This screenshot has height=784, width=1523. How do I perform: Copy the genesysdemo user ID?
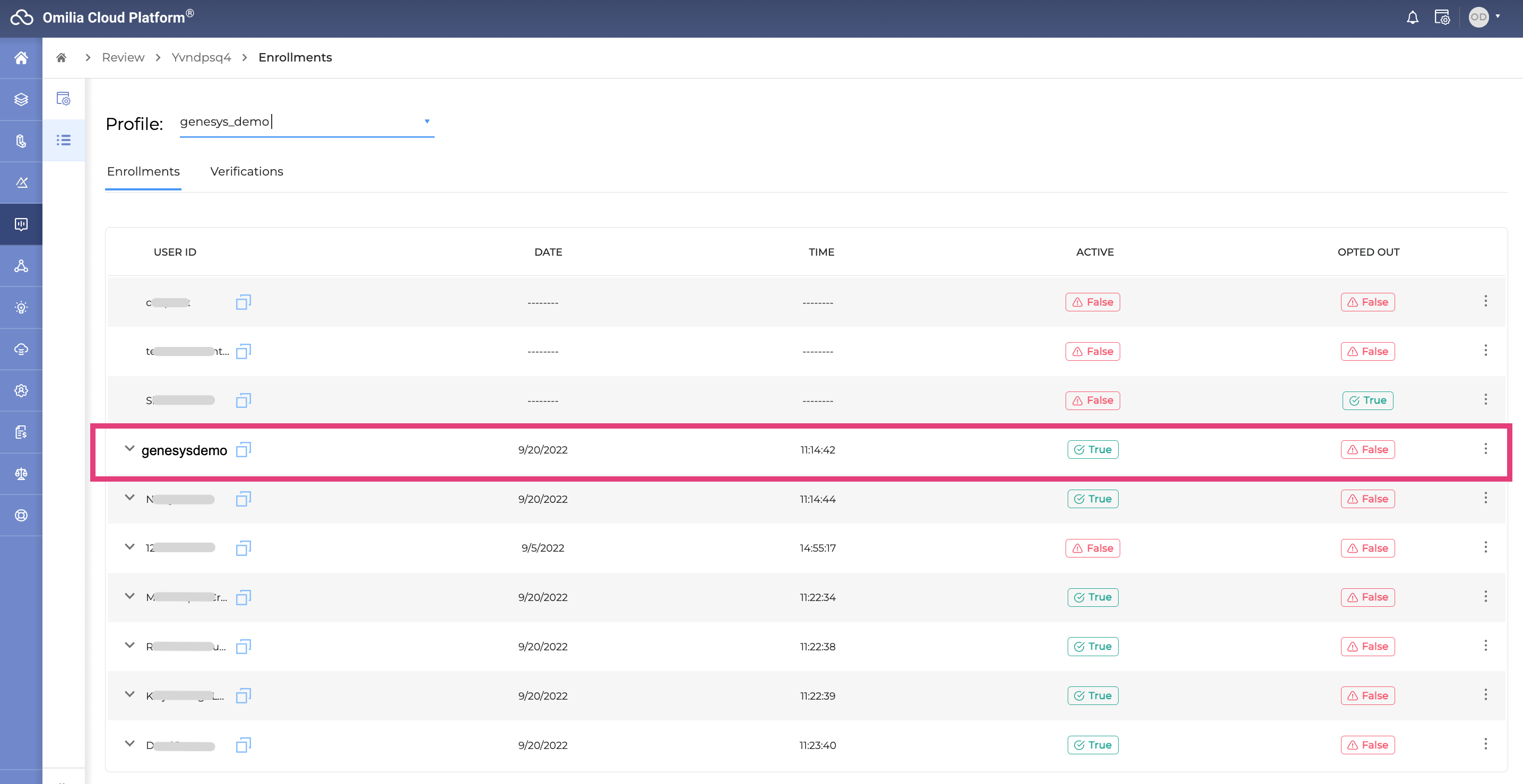click(243, 450)
